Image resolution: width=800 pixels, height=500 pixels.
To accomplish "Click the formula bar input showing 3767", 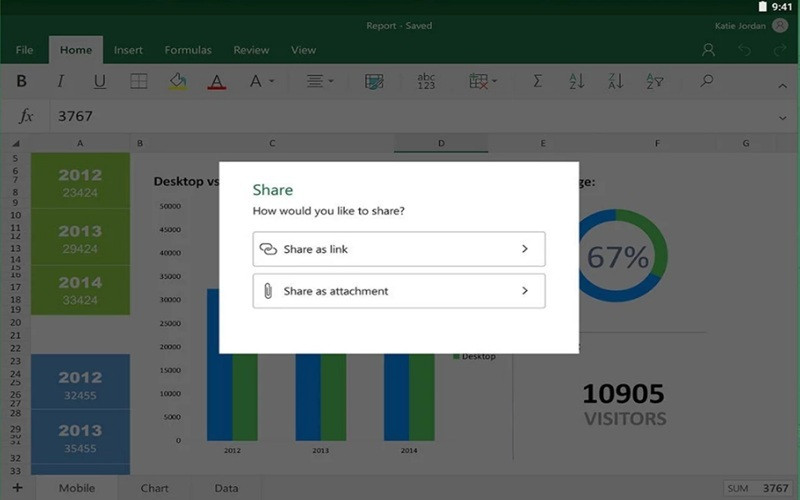I will [400, 116].
